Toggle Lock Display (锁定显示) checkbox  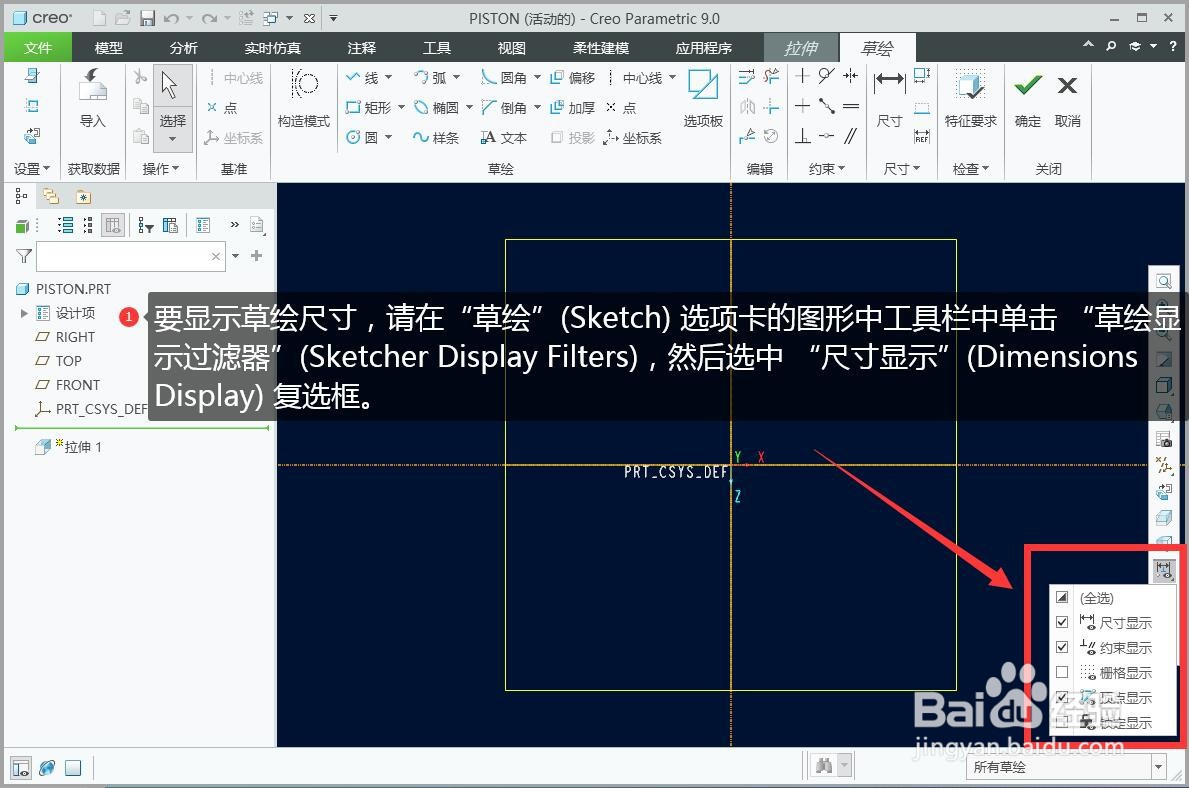point(1062,722)
